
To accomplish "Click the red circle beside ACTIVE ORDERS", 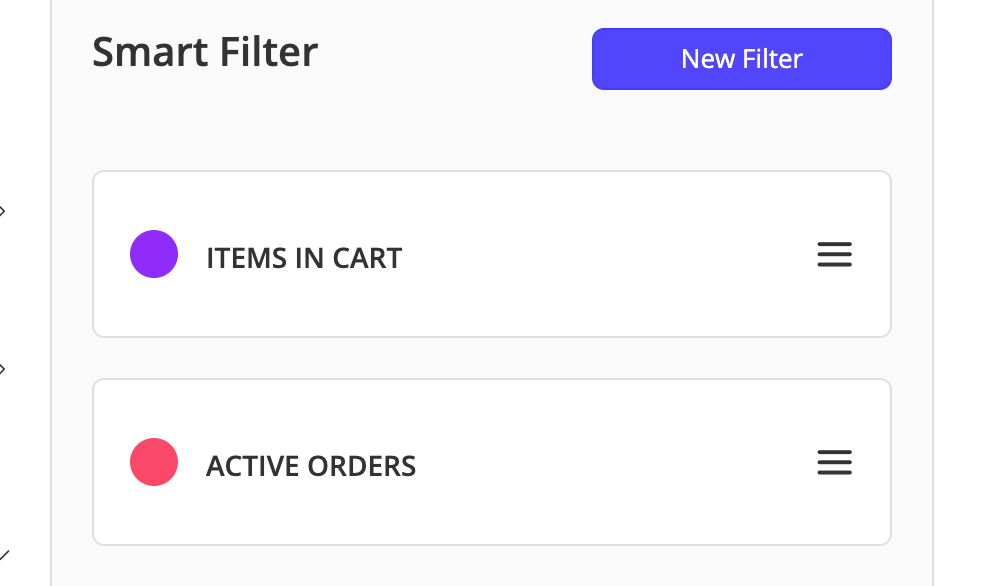I will coord(154,462).
